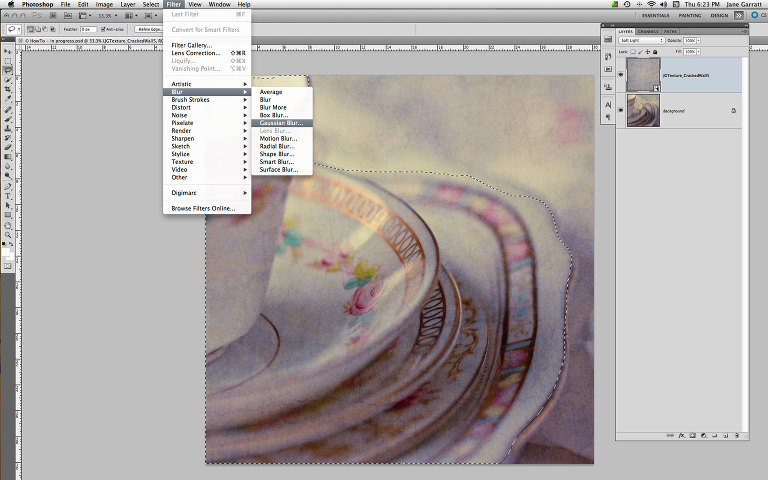Viewport: 768px width, 480px height.
Task: Click the Refine Edge button
Action: (x=150, y=29)
